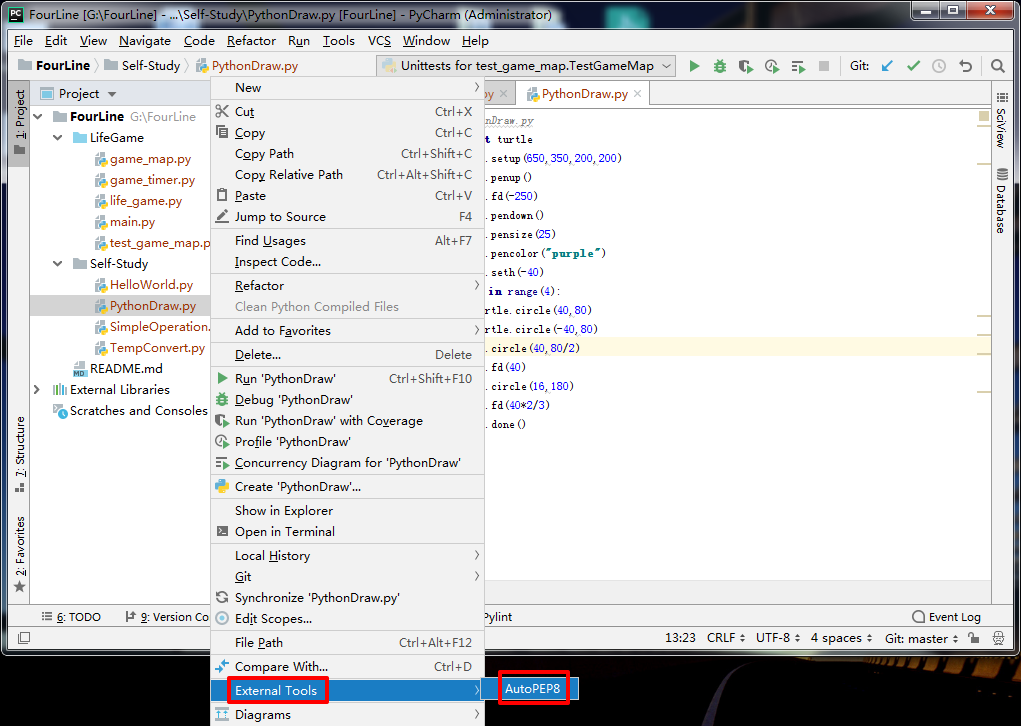Click the Debug bug icon in toolbar
Image resolution: width=1021 pixels, height=726 pixels.
(720, 66)
